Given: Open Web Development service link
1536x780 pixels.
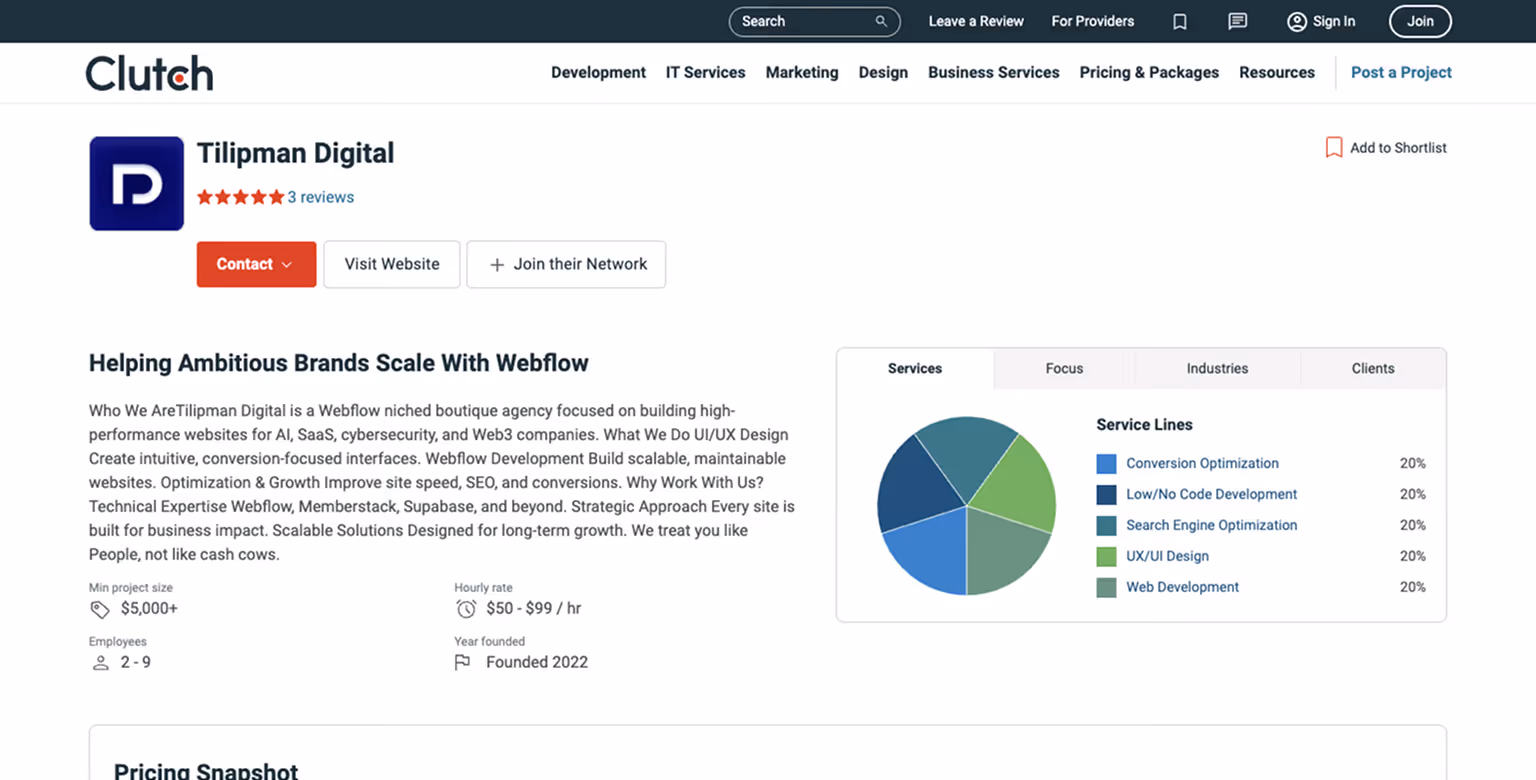Looking at the screenshot, I should (1182, 587).
